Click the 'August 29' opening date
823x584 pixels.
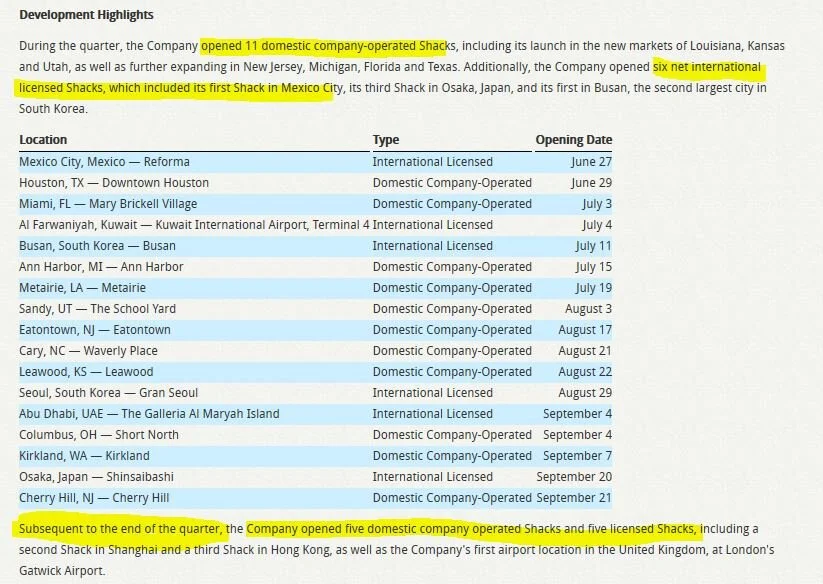coord(585,392)
